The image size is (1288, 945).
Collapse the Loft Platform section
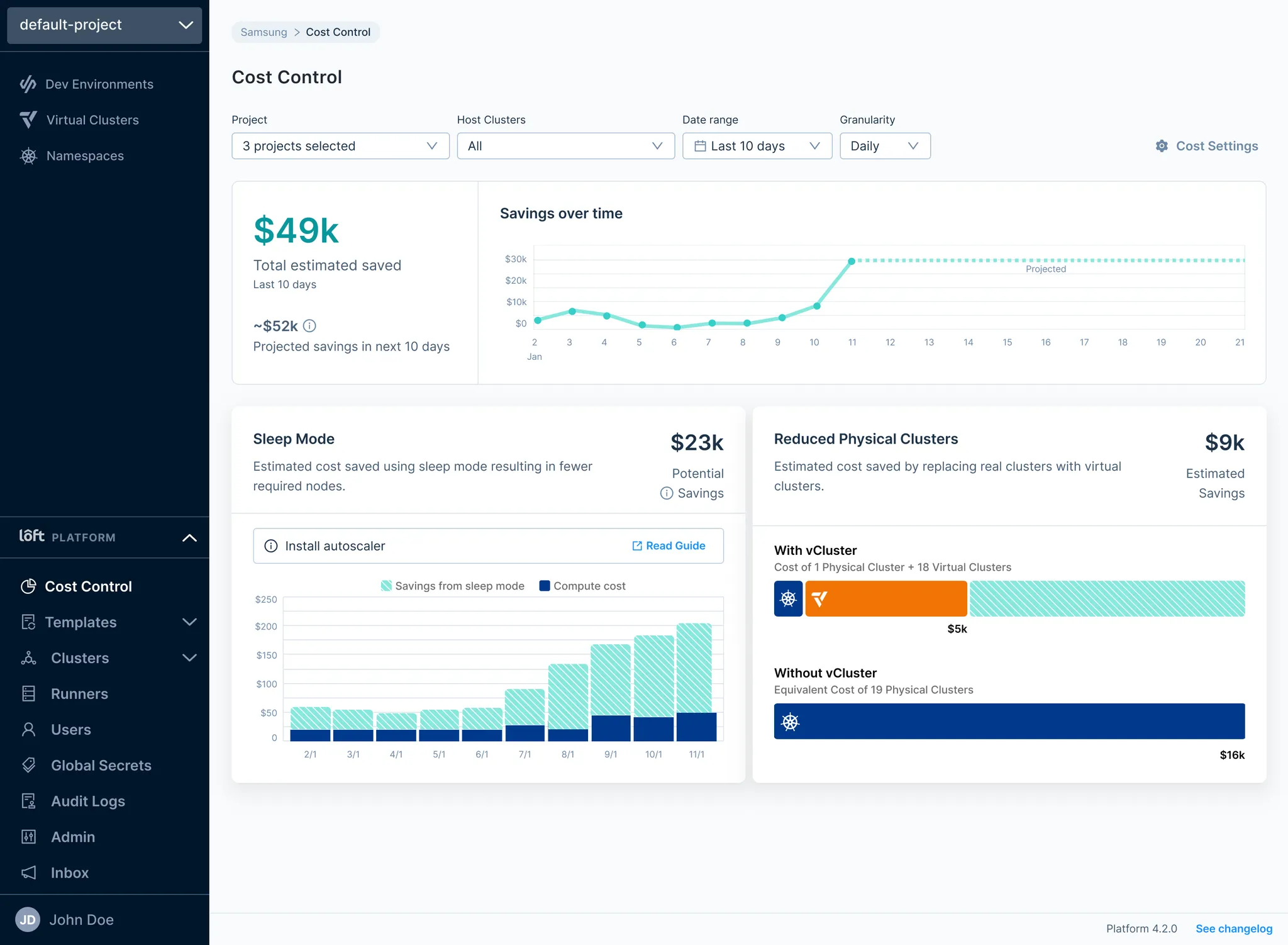[x=189, y=537]
